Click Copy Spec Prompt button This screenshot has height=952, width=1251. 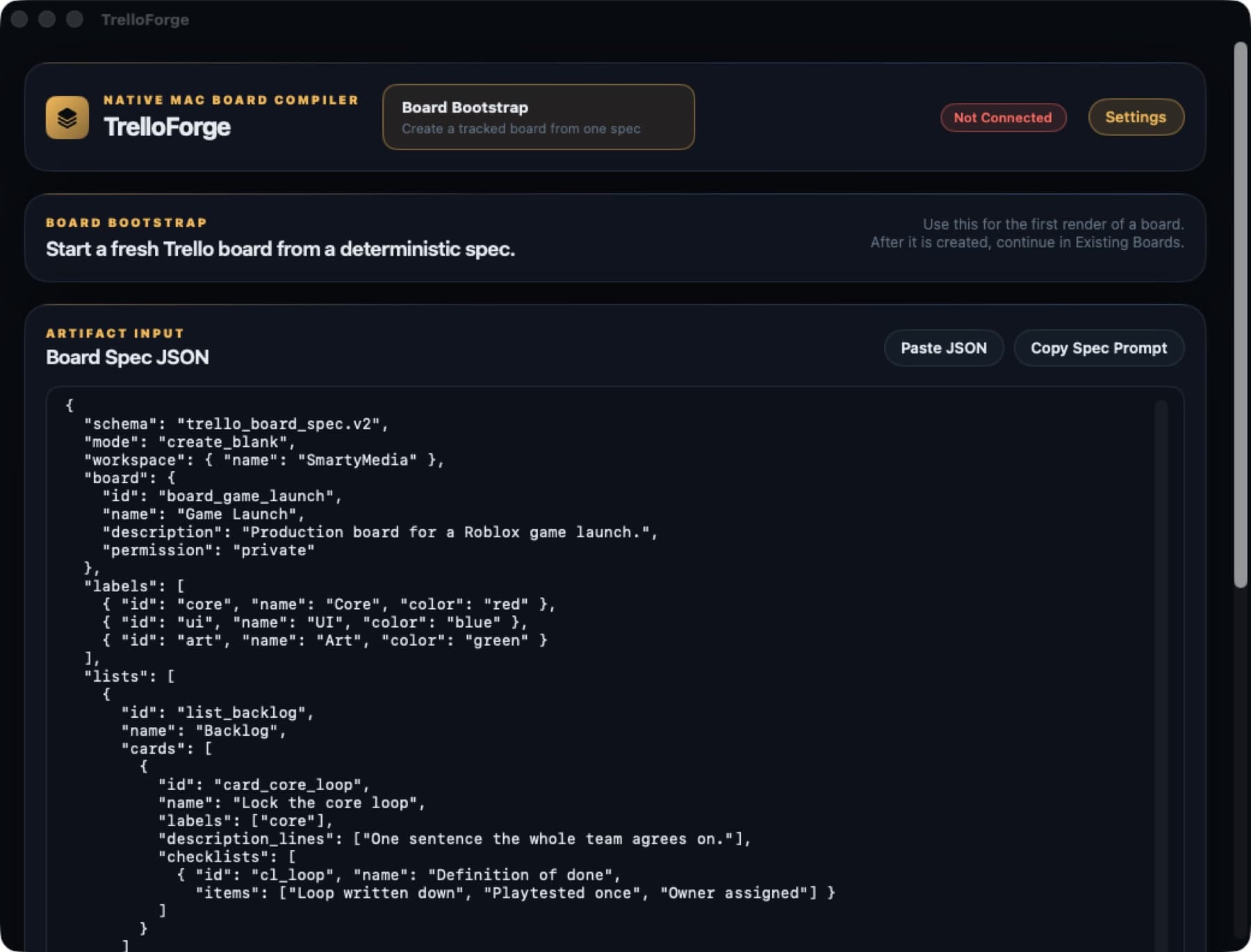coord(1098,347)
